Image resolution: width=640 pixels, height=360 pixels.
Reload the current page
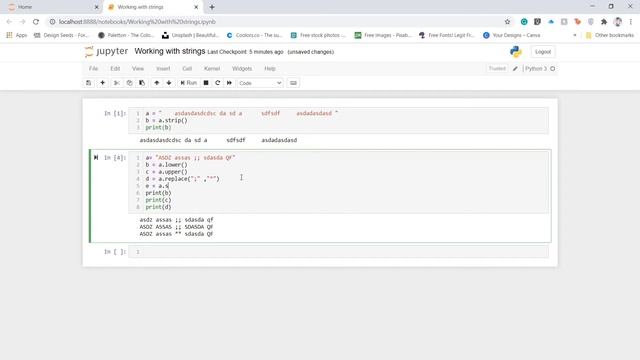click(x=36, y=22)
